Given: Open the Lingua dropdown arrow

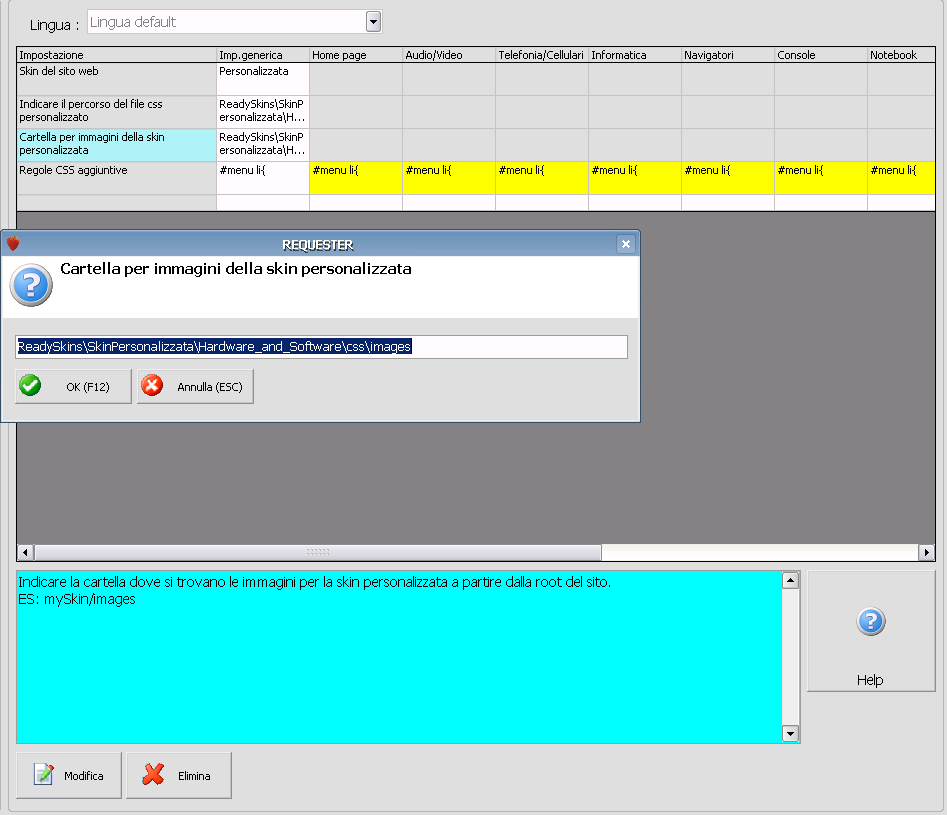Looking at the screenshot, I should (x=373, y=22).
